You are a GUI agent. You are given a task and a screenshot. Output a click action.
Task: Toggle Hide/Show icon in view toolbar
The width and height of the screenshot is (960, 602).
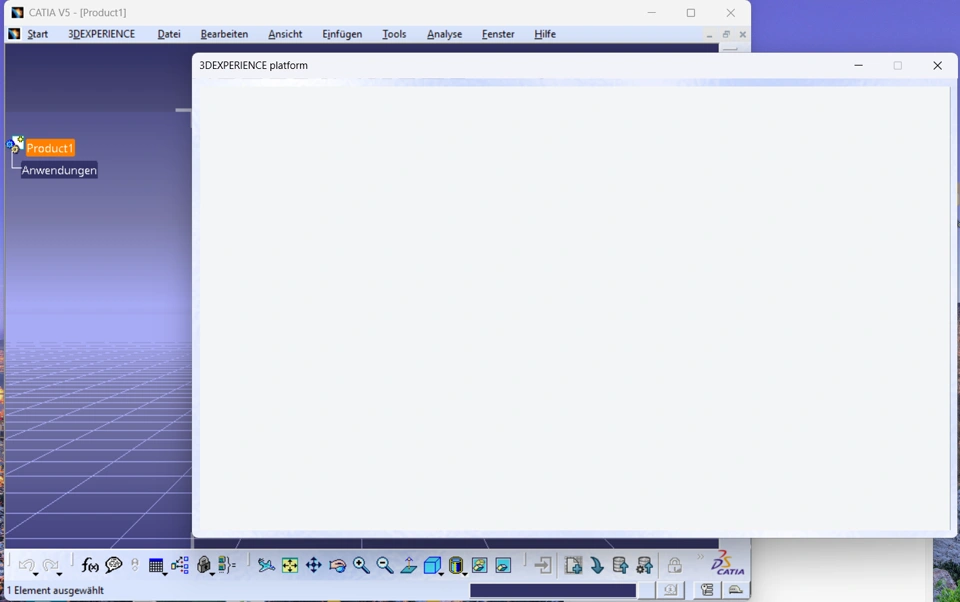tap(479, 565)
